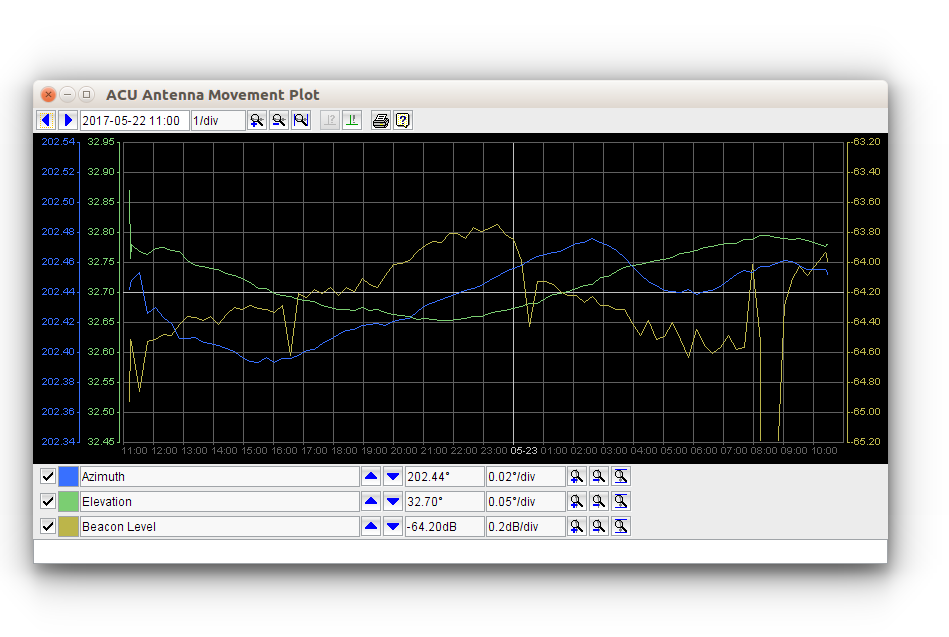Click the zoom out icon for the Elevation row
949x637 pixels.
click(598, 501)
